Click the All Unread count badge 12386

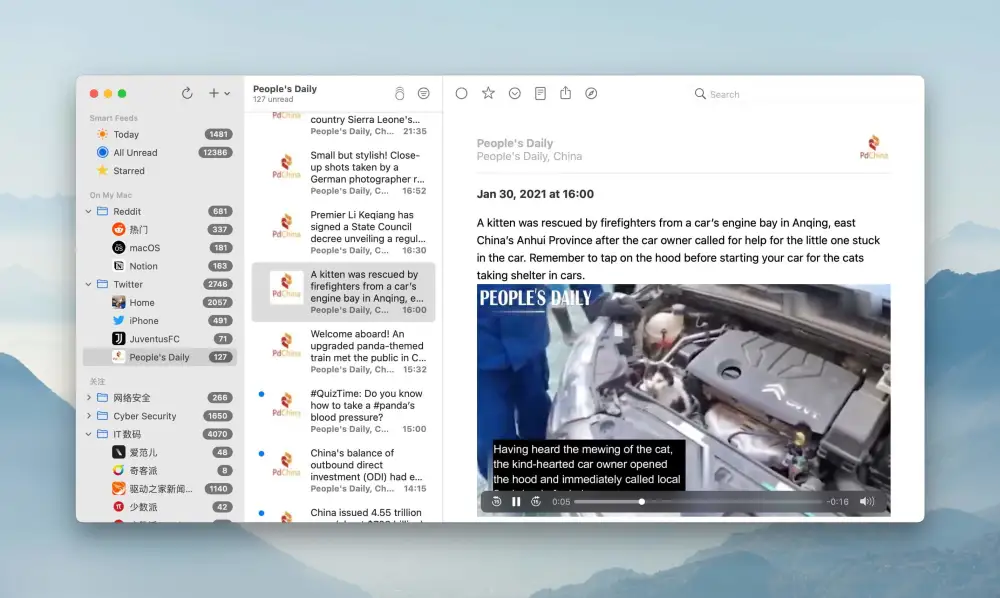pyautogui.click(x=216, y=152)
